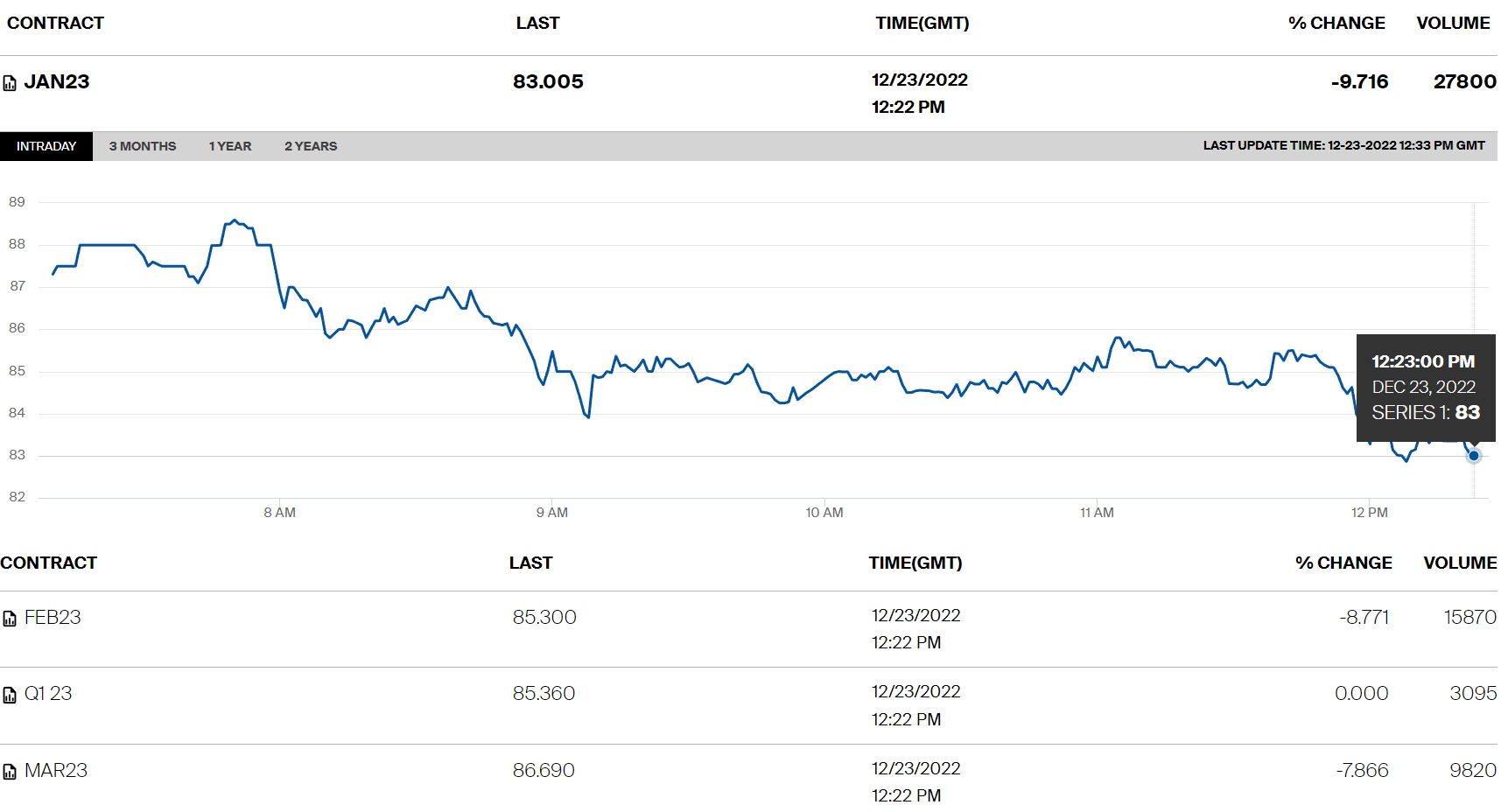The height and width of the screenshot is (812, 1501).
Task: Click the 12 PM label on time axis
Action: click(1370, 513)
